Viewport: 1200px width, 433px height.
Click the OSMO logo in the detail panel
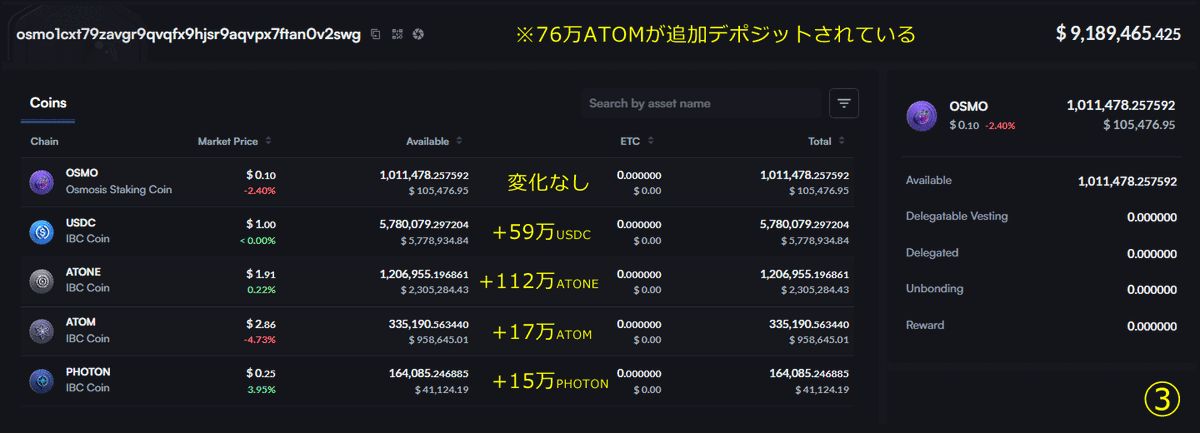click(921, 115)
